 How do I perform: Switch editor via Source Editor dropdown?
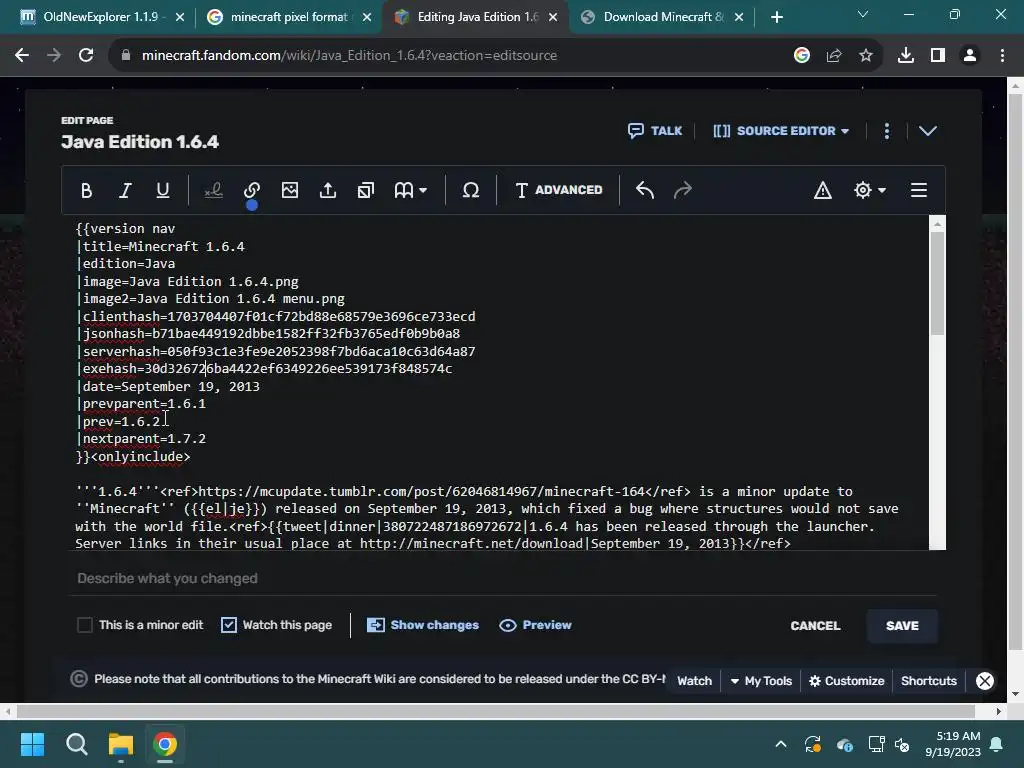[781, 131]
